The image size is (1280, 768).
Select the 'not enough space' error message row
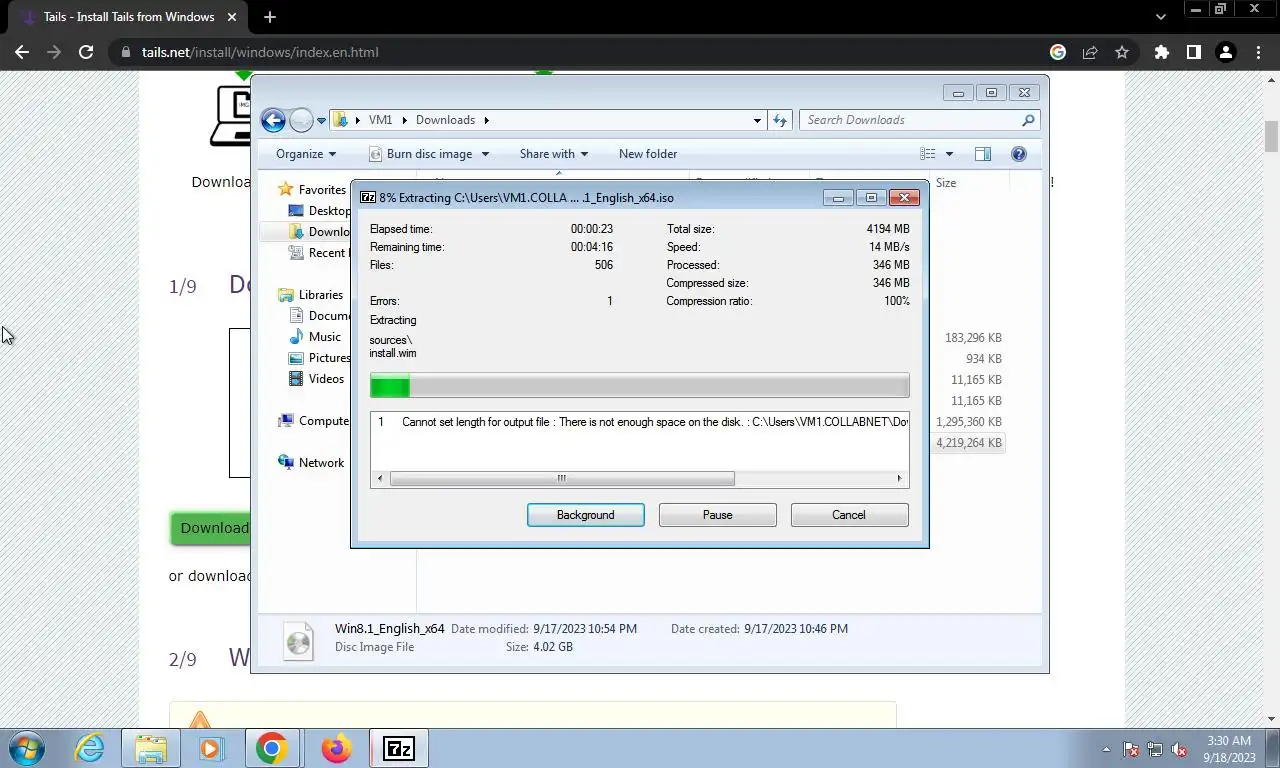(640, 422)
